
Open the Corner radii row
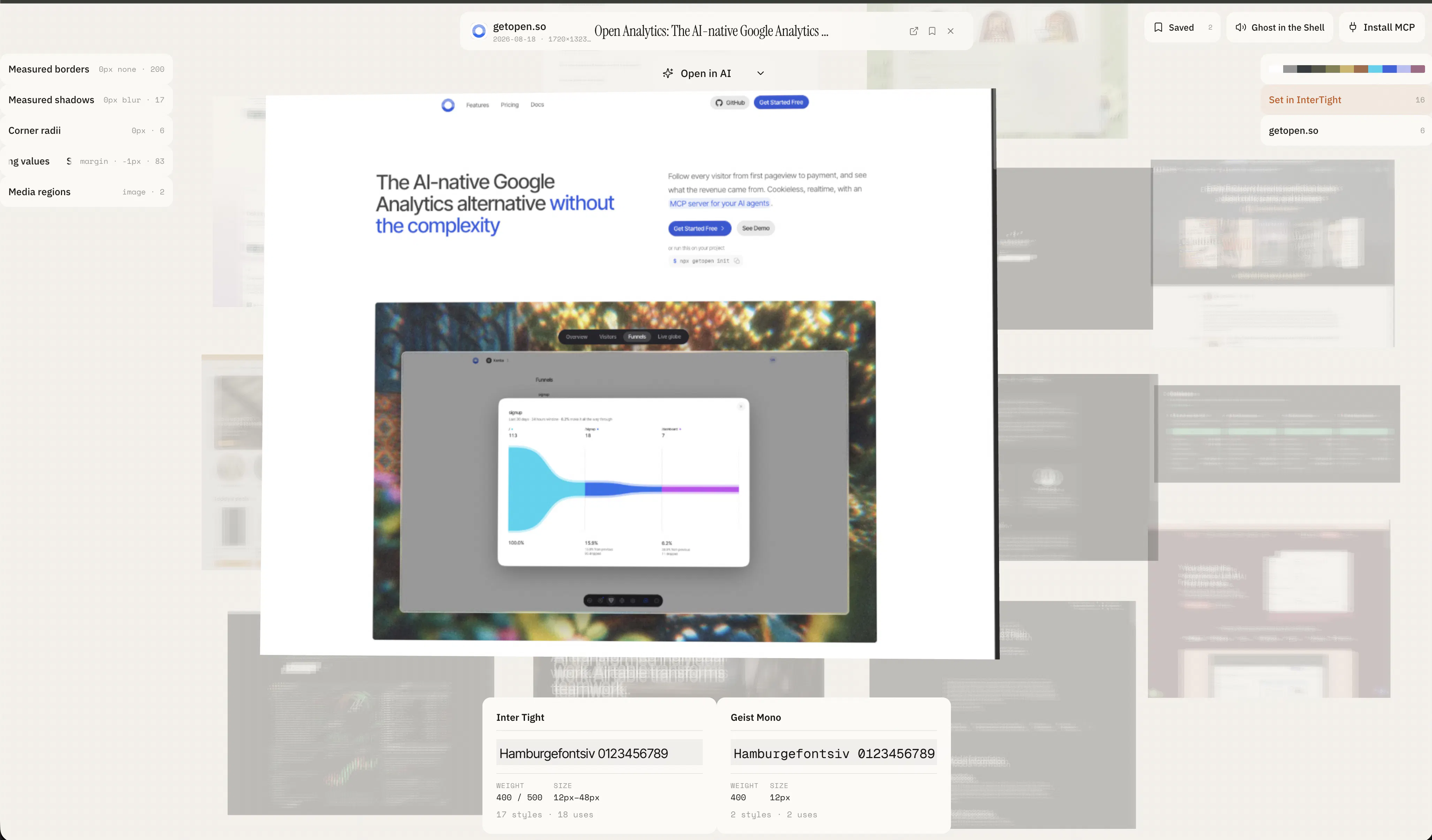pos(86,131)
